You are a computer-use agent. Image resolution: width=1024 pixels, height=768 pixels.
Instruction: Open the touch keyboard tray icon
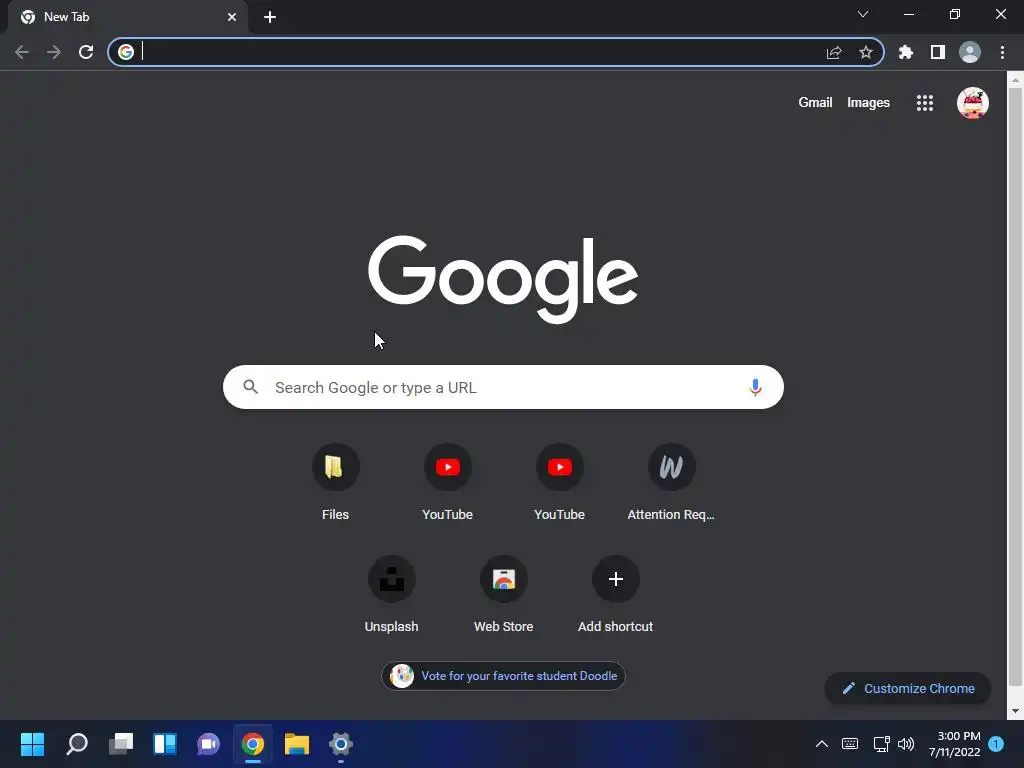click(x=850, y=744)
